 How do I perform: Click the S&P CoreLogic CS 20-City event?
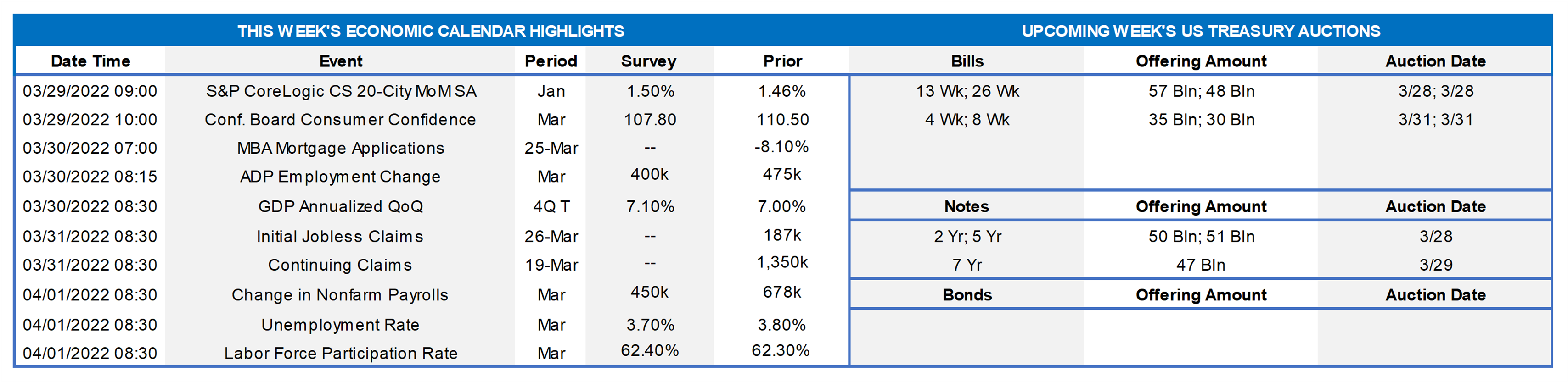point(340,91)
